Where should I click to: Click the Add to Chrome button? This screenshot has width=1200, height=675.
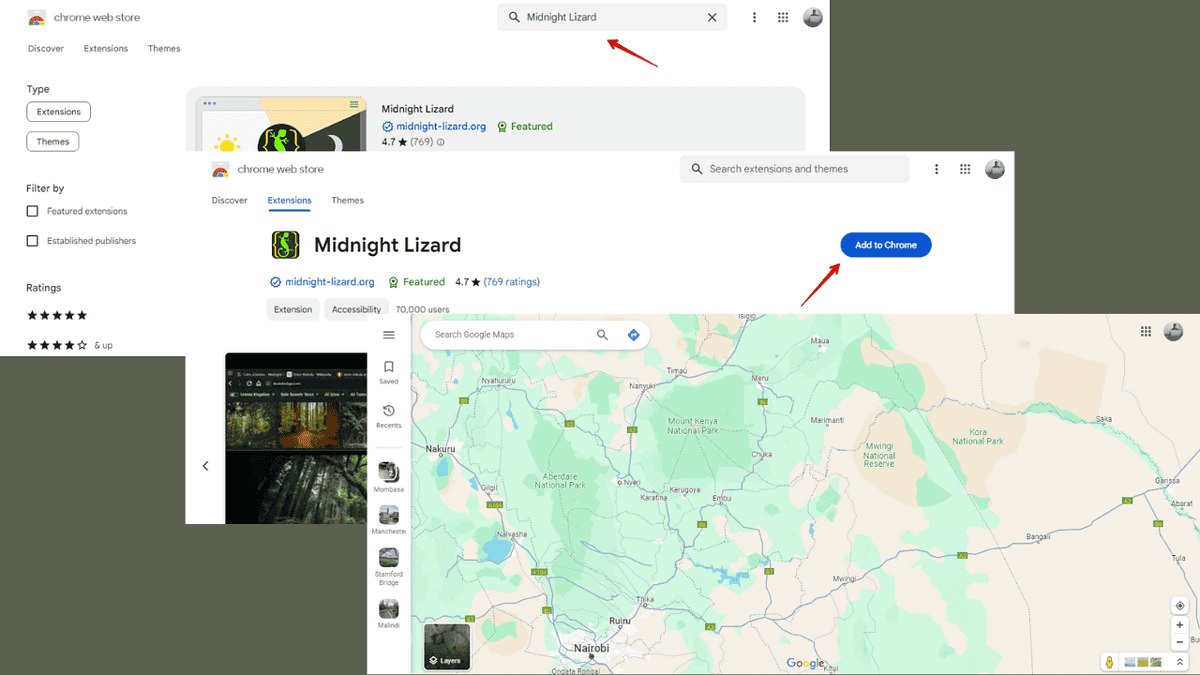tap(885, 244)
